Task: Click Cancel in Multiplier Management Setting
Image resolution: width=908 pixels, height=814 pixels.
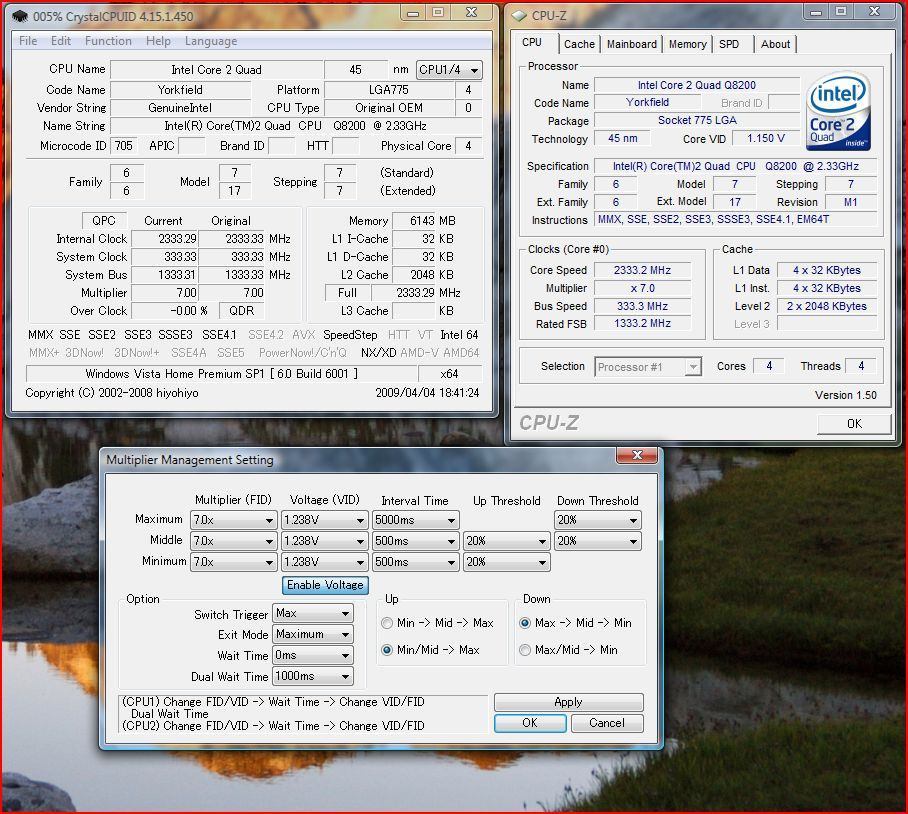Action: 606,723
